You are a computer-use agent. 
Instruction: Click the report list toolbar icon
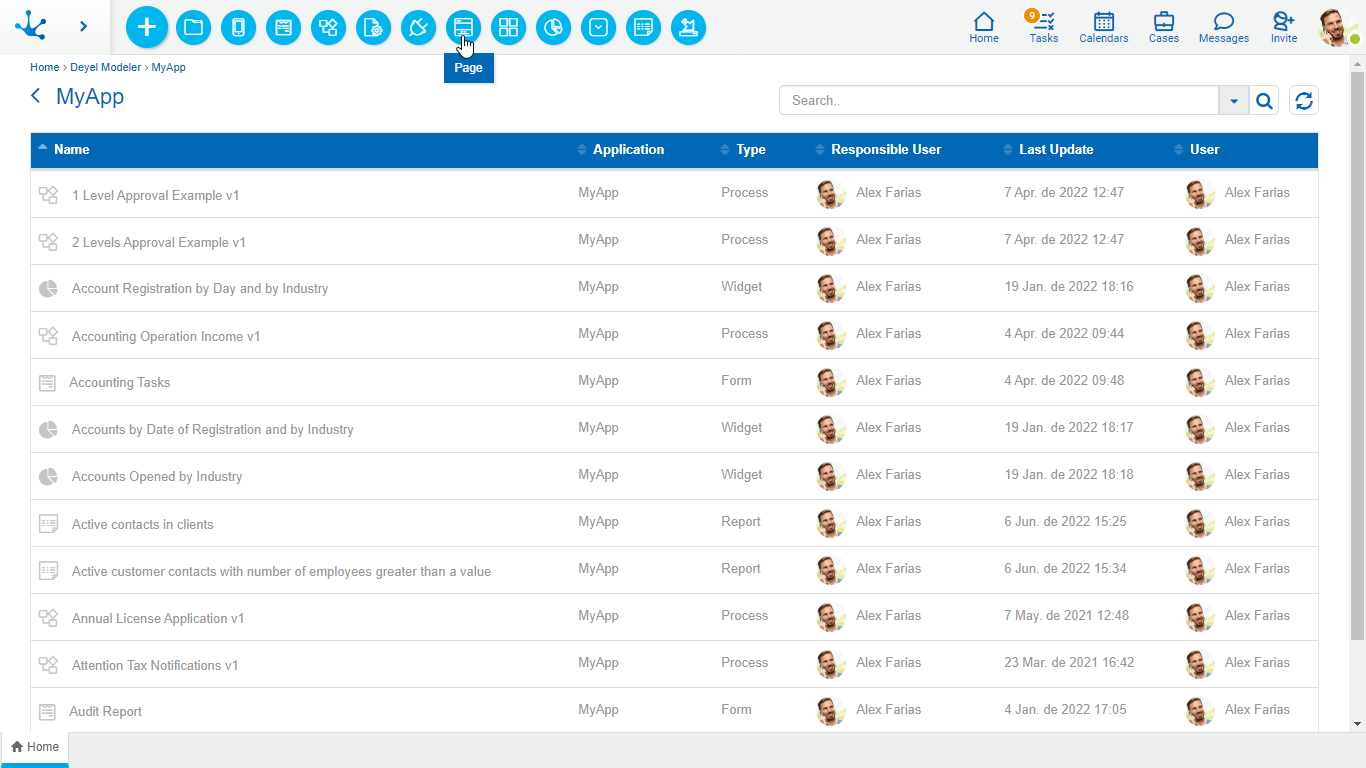point(643,27)
